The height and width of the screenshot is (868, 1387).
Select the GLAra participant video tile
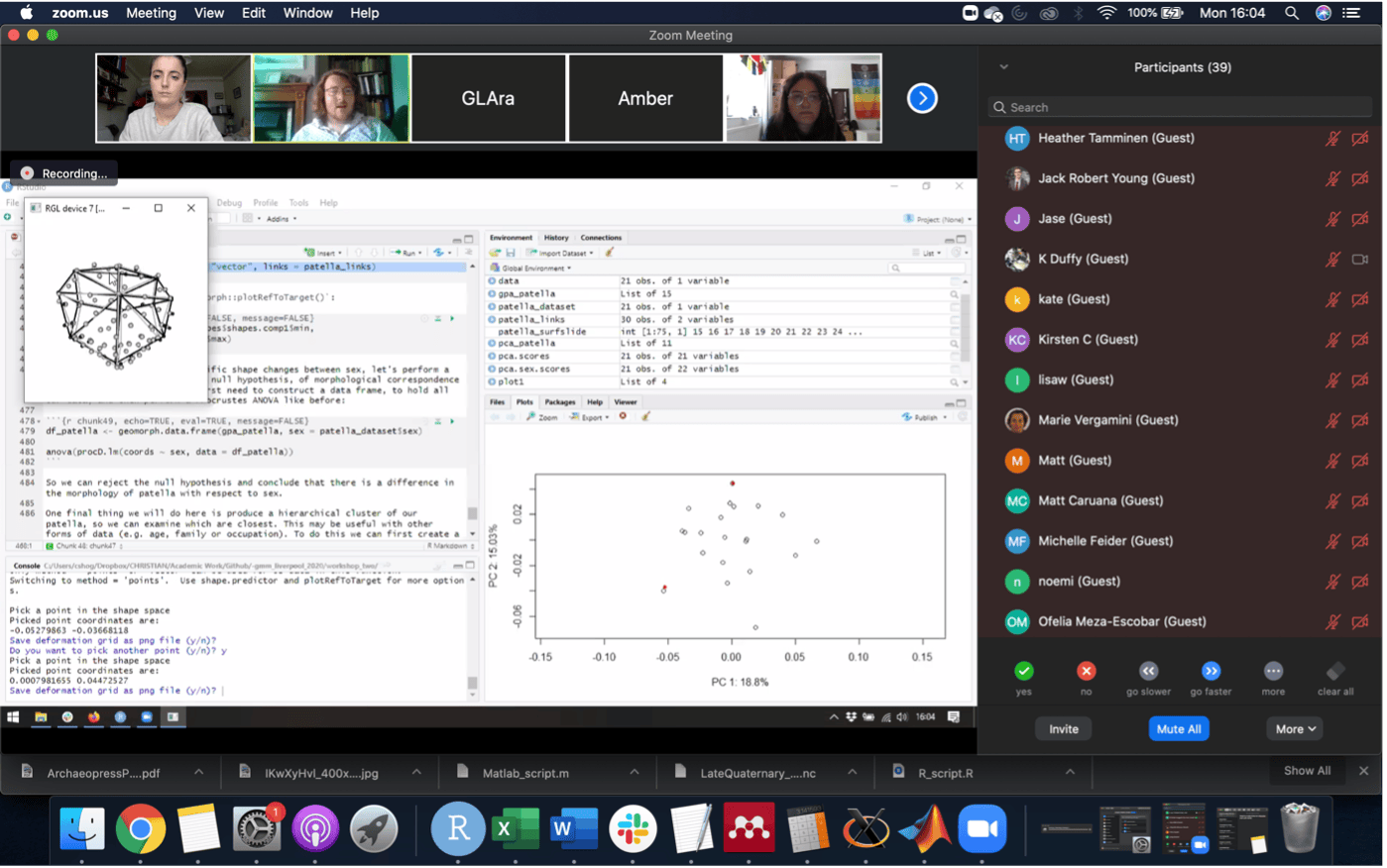click(x=488, y=98)
